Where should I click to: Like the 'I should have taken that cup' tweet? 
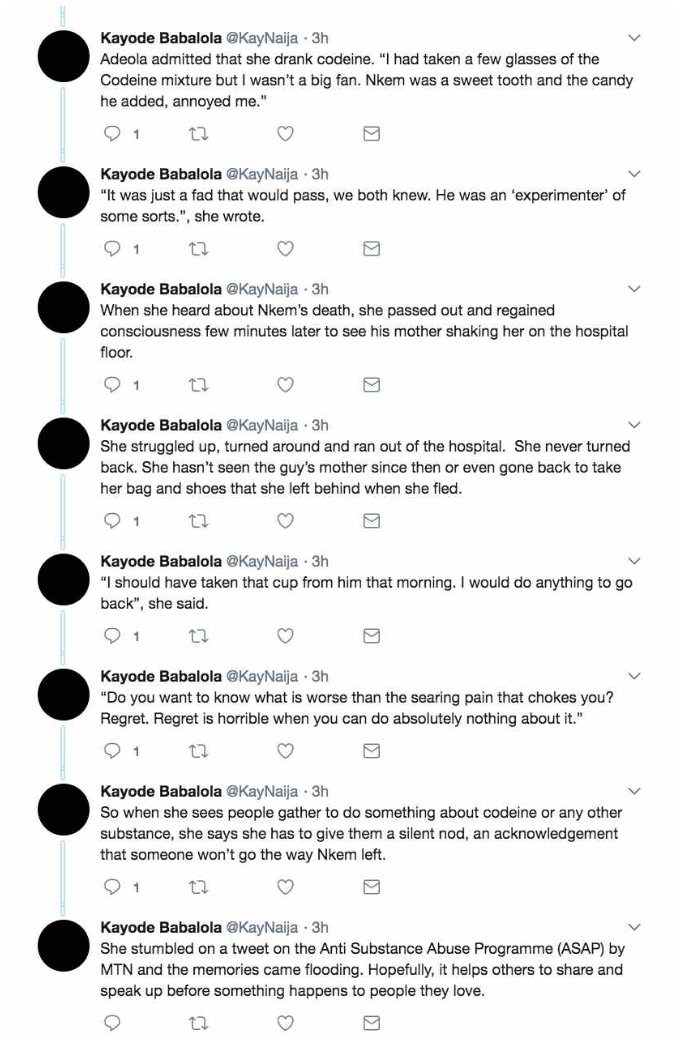point(285,636)
